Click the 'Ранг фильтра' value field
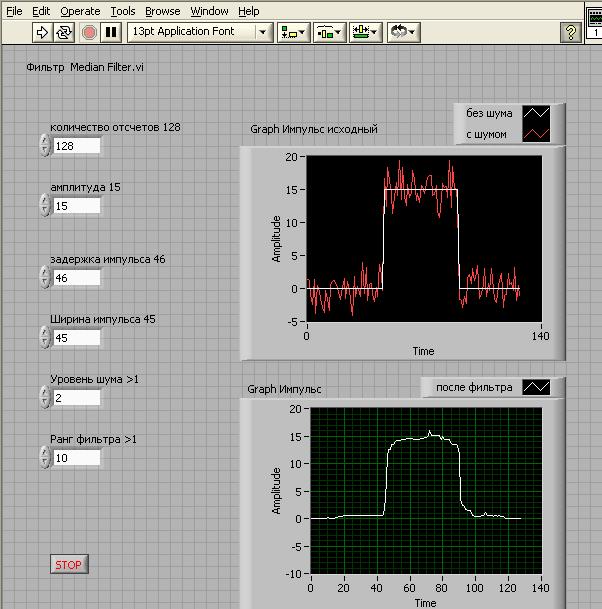 click(77, 458)
